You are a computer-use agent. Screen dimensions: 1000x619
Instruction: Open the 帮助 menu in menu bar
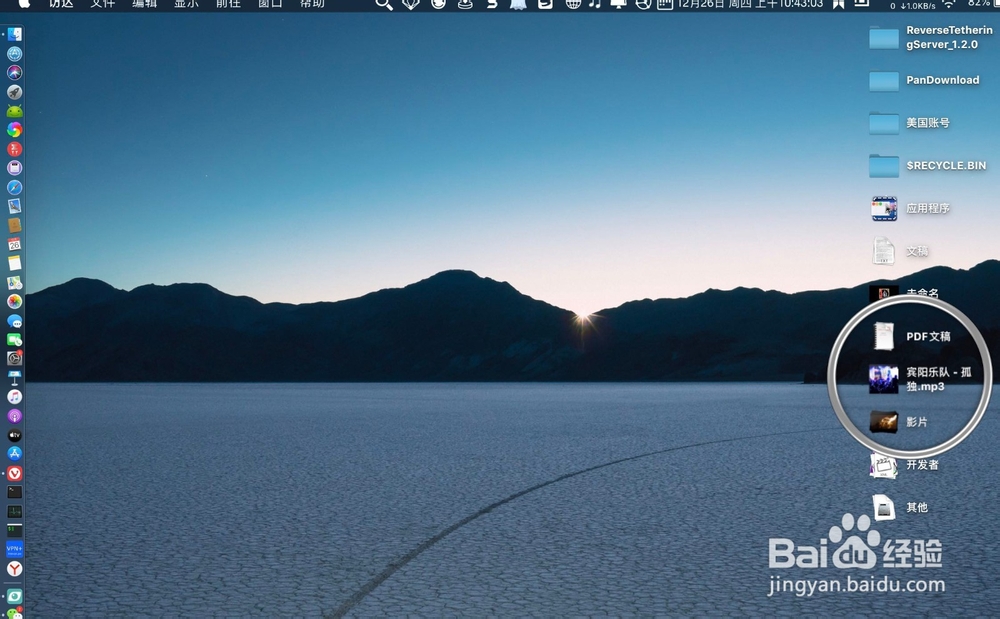click(x=312, y=4)
